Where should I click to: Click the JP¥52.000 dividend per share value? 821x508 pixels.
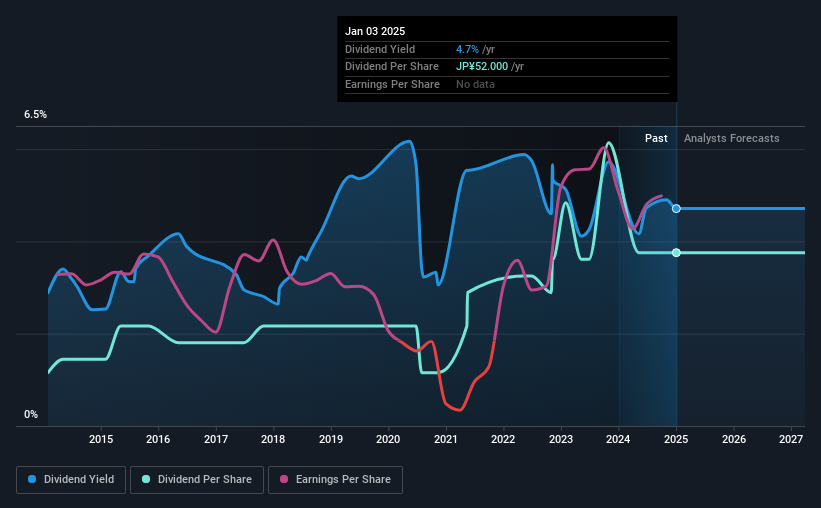[482, 67]
